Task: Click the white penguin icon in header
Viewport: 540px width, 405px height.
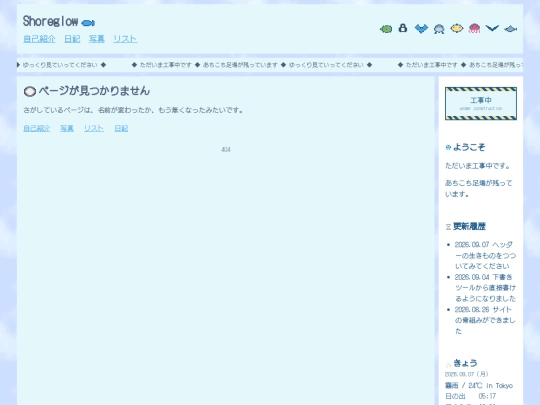Action: (403, 28)
